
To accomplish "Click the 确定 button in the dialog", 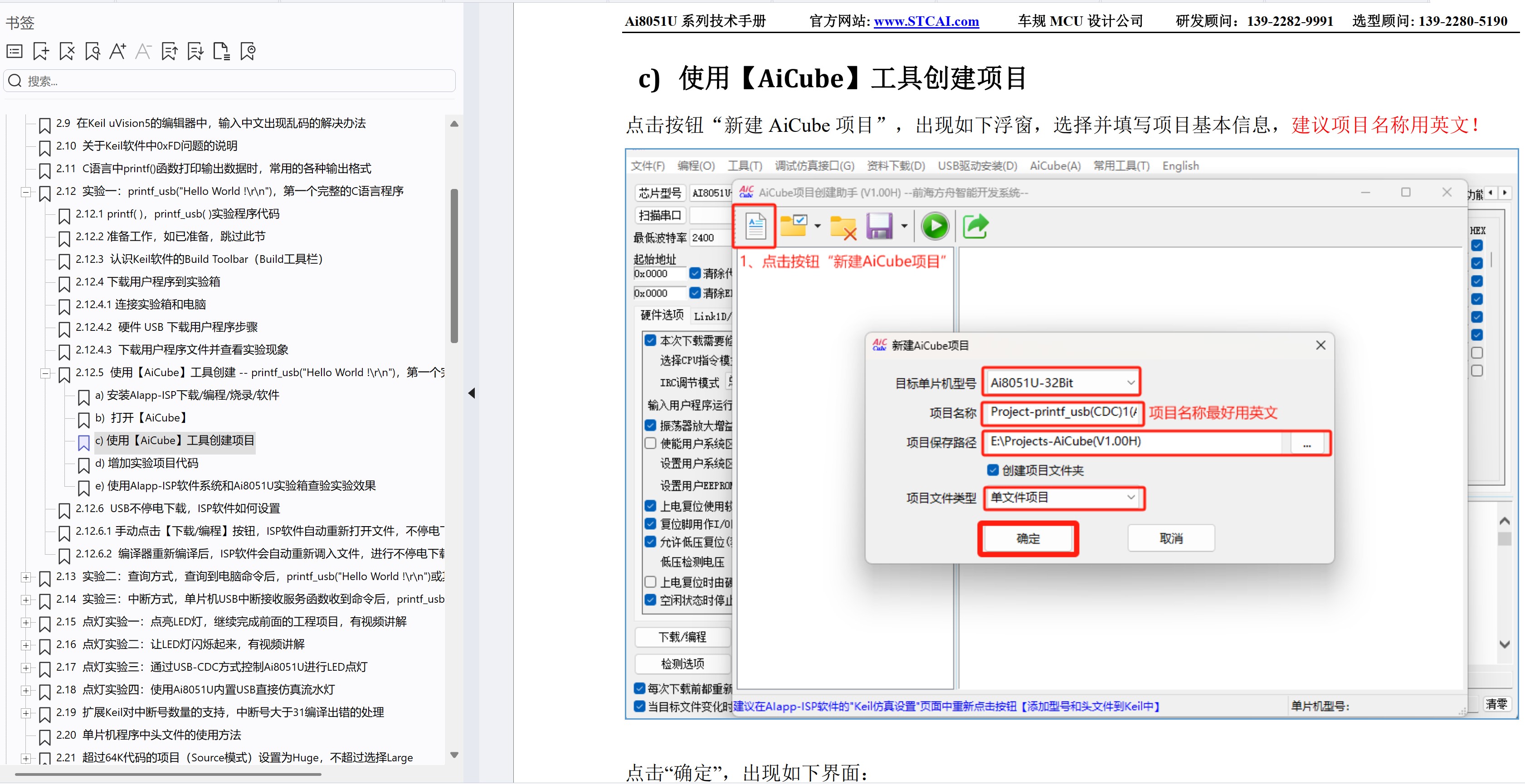I will point(1028,538).
